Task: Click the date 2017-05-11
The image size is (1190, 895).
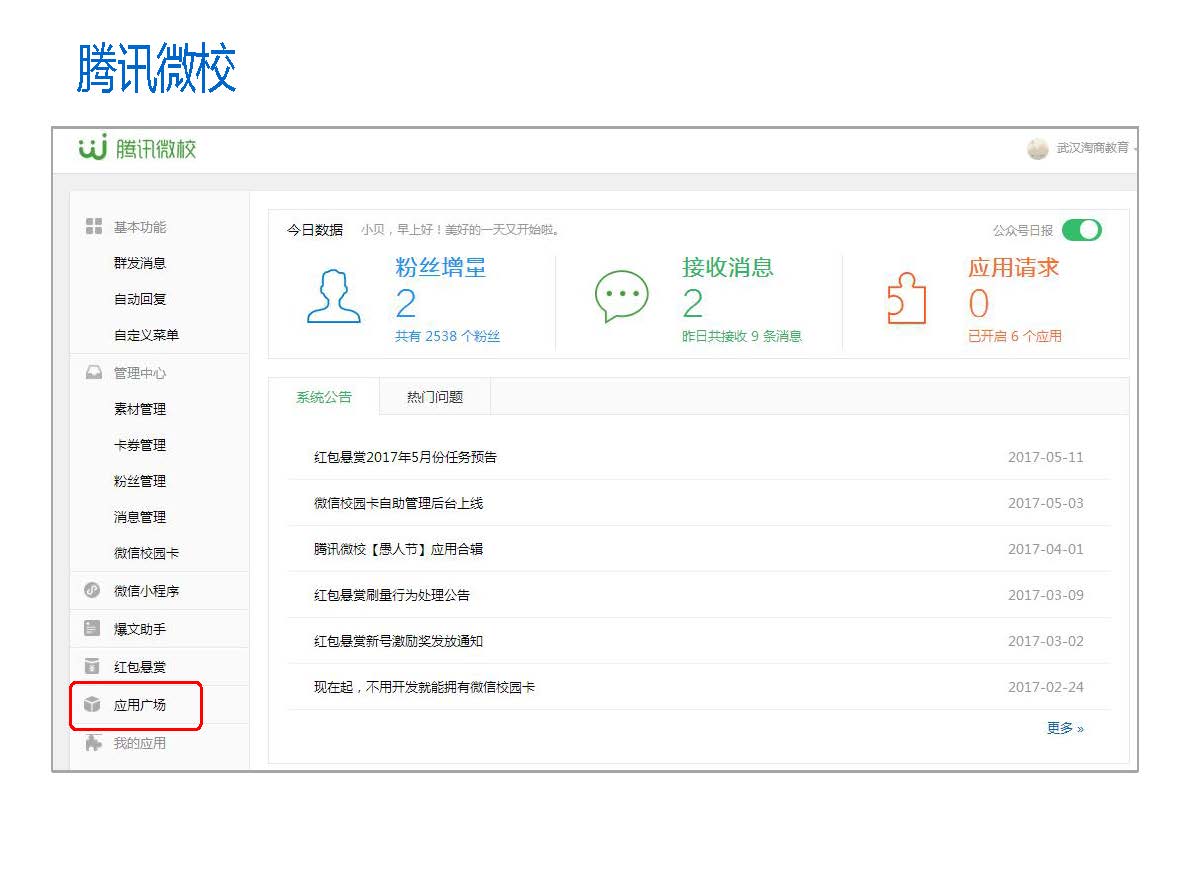Action: [x=1045, y=457]
